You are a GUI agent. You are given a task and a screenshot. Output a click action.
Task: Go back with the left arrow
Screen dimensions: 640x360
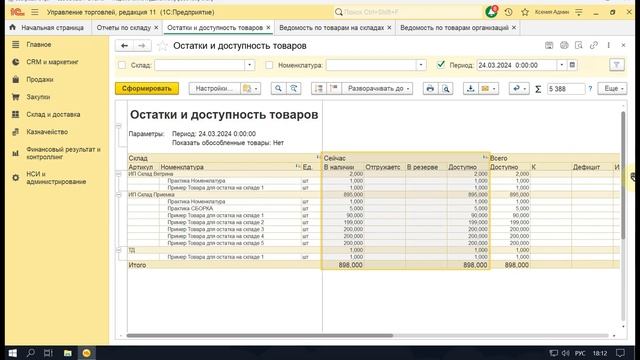(124, 46)
